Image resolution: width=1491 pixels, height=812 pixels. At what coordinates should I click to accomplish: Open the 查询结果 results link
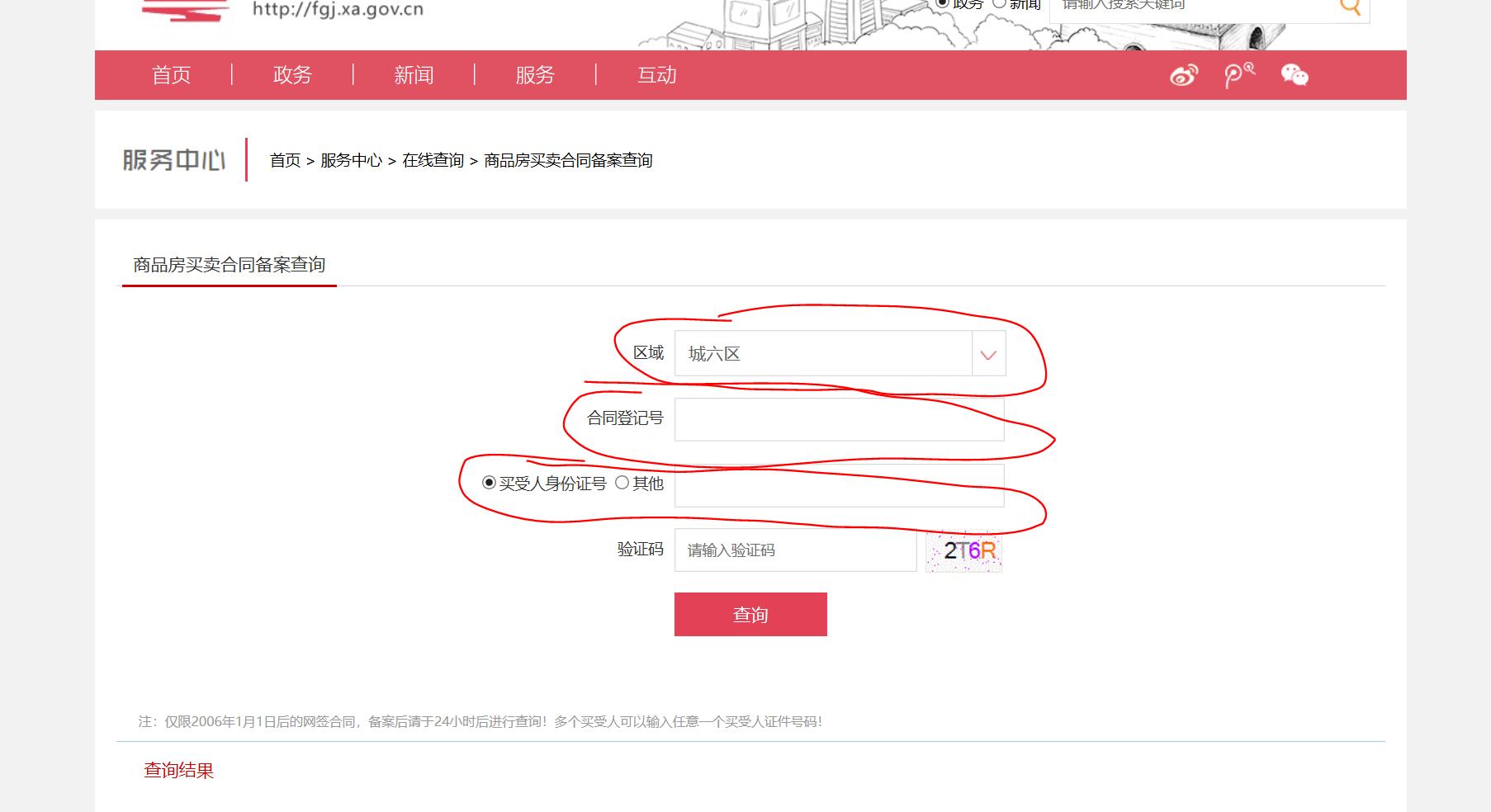(x=177, y=769)
